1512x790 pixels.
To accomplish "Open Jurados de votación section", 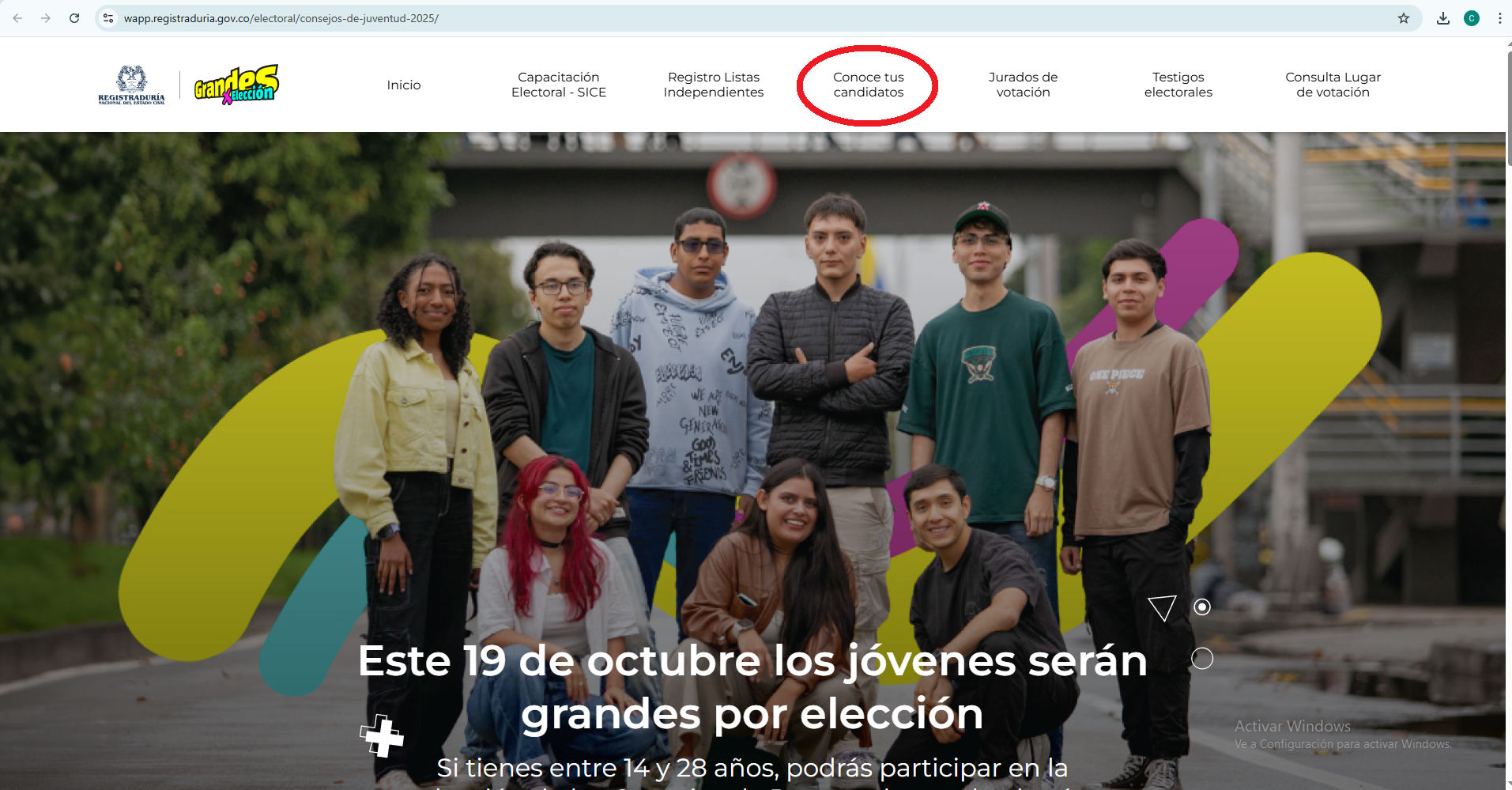I will tap(1024, 85).
